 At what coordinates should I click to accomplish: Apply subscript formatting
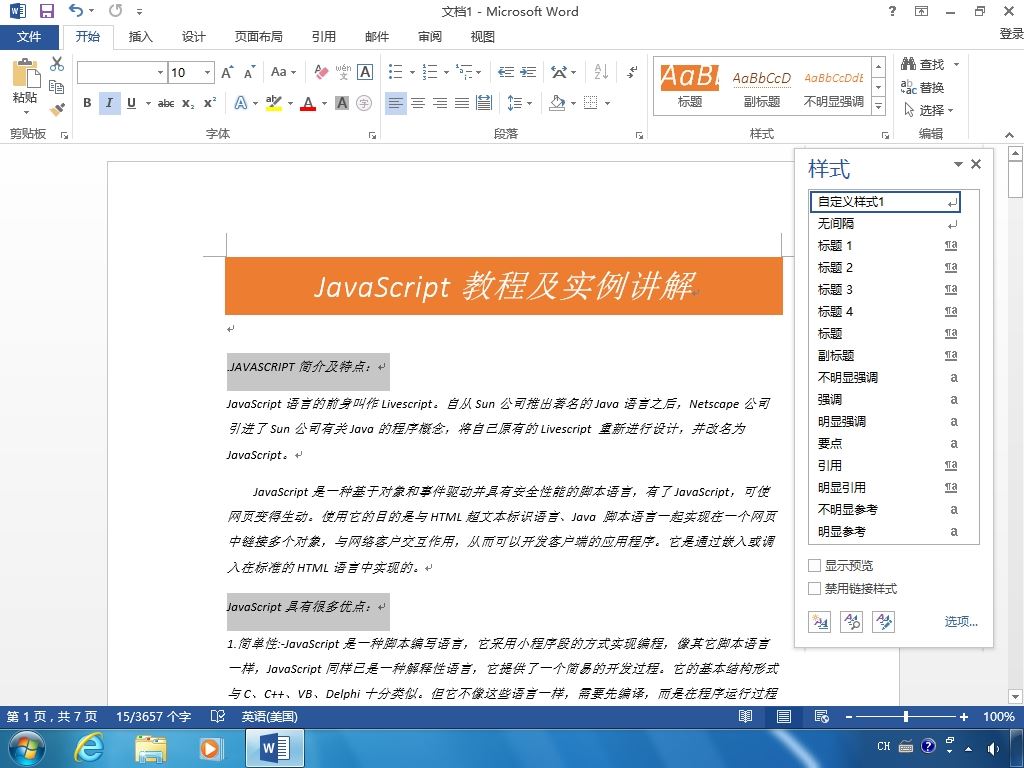[188, 103]
